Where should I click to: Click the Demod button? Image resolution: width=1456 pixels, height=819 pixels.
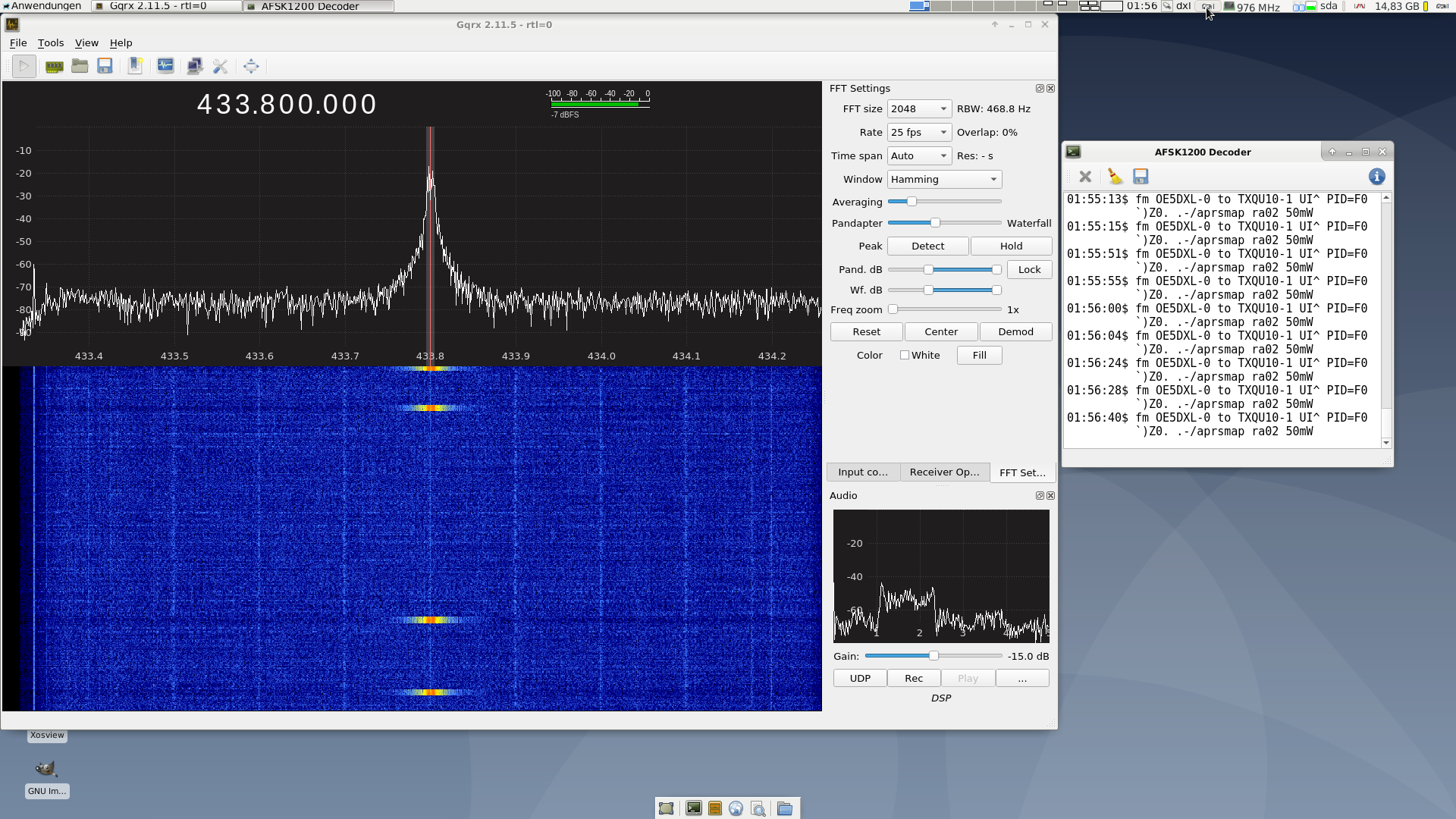(1016, 332)
